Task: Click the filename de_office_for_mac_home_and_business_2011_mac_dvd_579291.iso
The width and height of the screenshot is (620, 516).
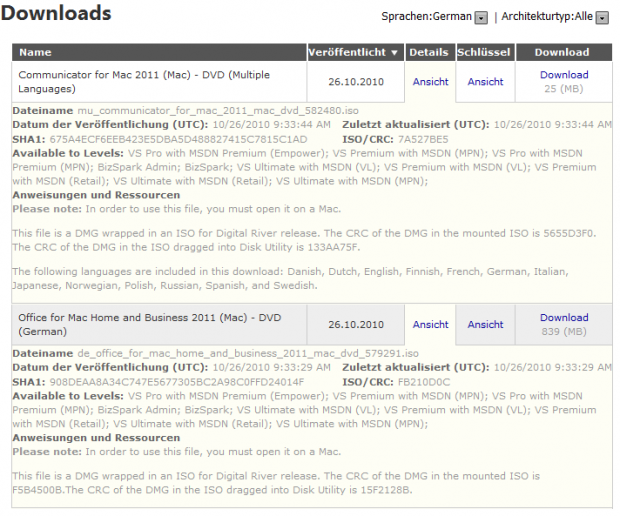Action: [x=248, y=353]
